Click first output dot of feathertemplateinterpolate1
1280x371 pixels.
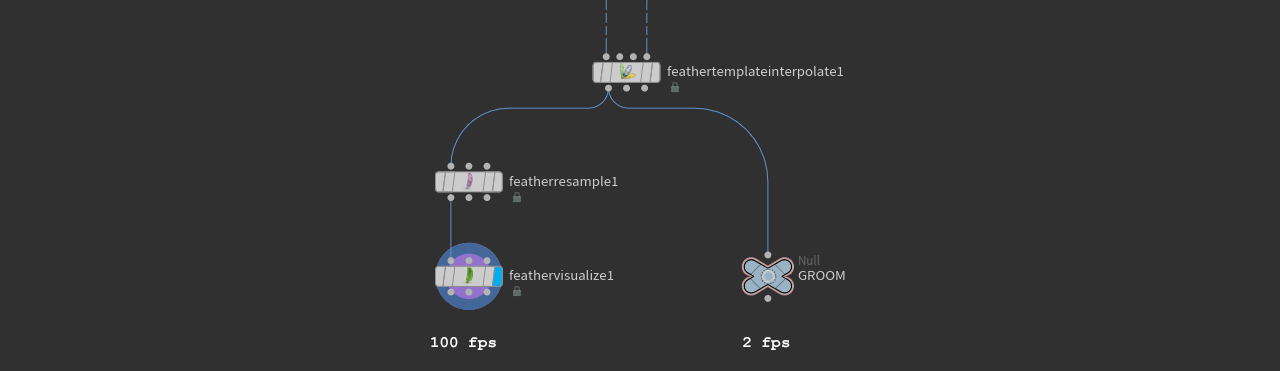pyautogui.click(x=609, y=88)
